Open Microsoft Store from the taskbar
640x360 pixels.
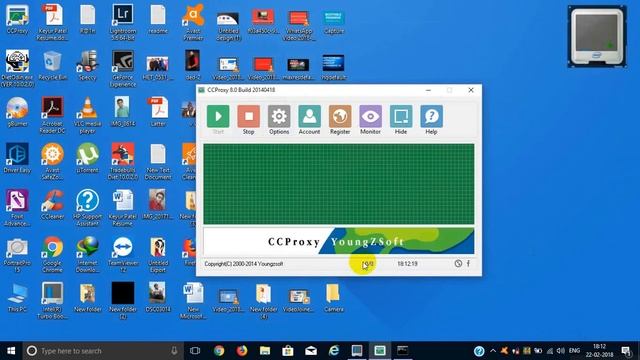(288, 351)
